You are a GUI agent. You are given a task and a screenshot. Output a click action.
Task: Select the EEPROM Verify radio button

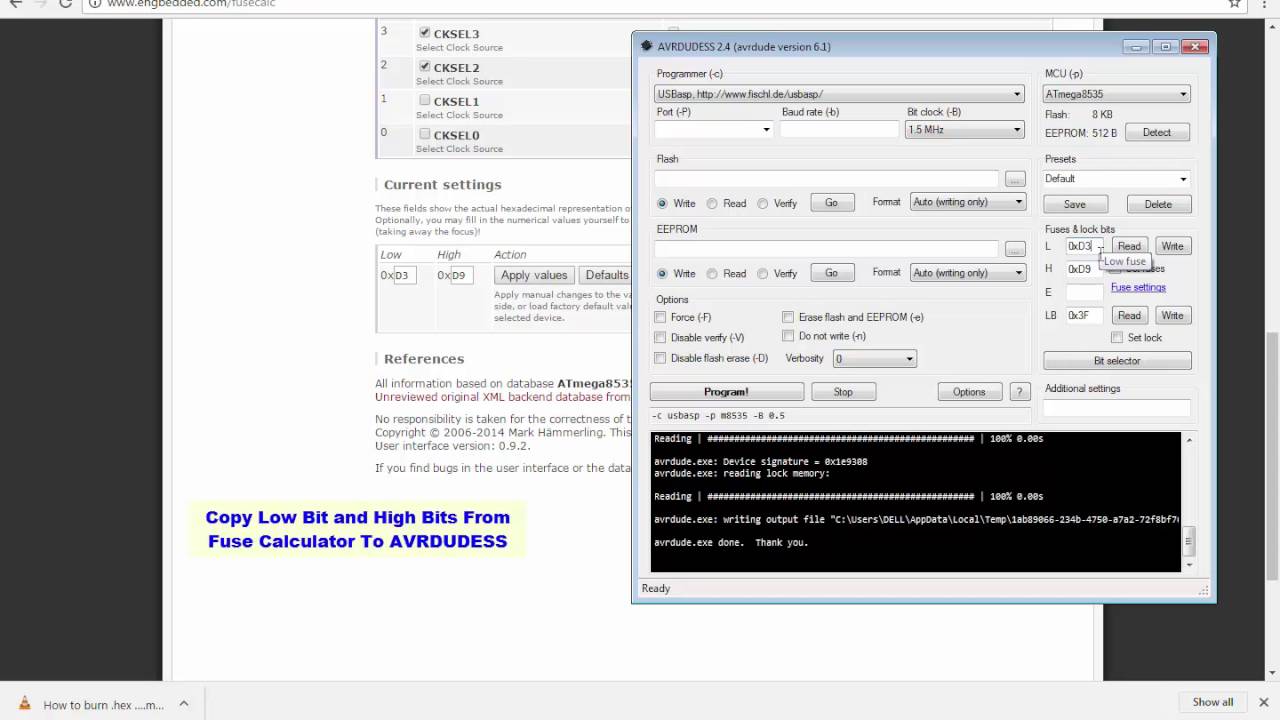(763, 273)
